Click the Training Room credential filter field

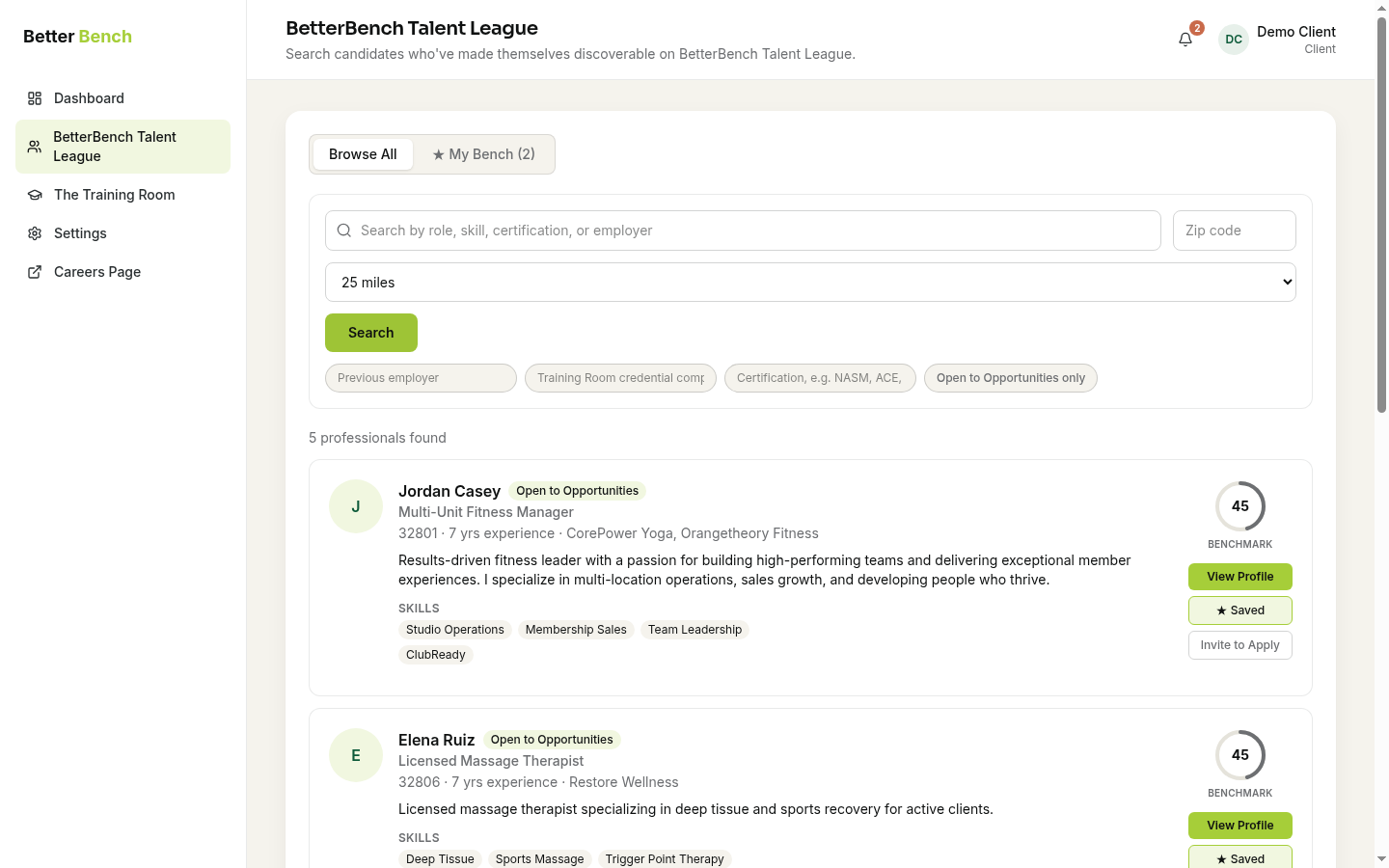coord(620,378)
